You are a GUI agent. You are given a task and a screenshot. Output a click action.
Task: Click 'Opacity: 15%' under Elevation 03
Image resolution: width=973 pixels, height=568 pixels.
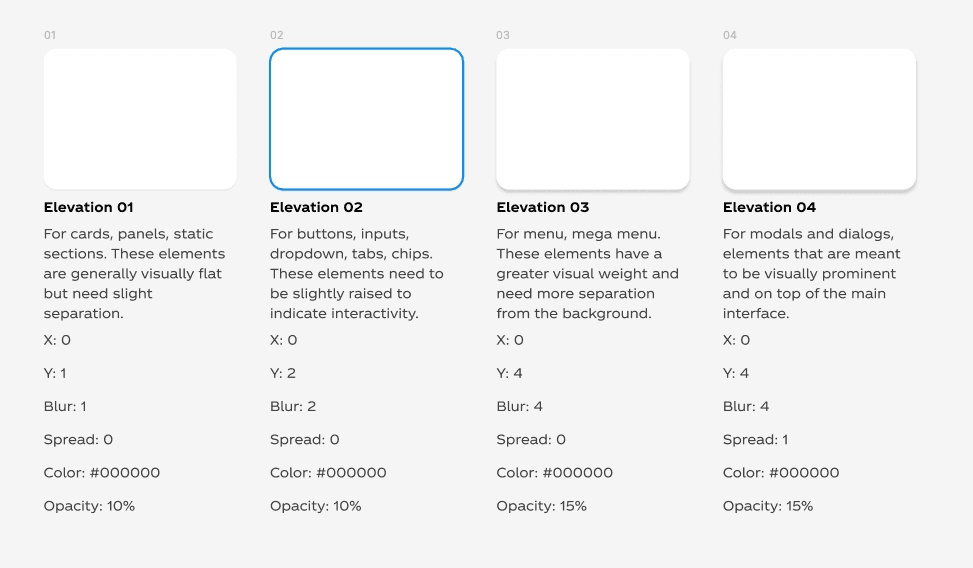pyautogui.click(x=541, y=506)
